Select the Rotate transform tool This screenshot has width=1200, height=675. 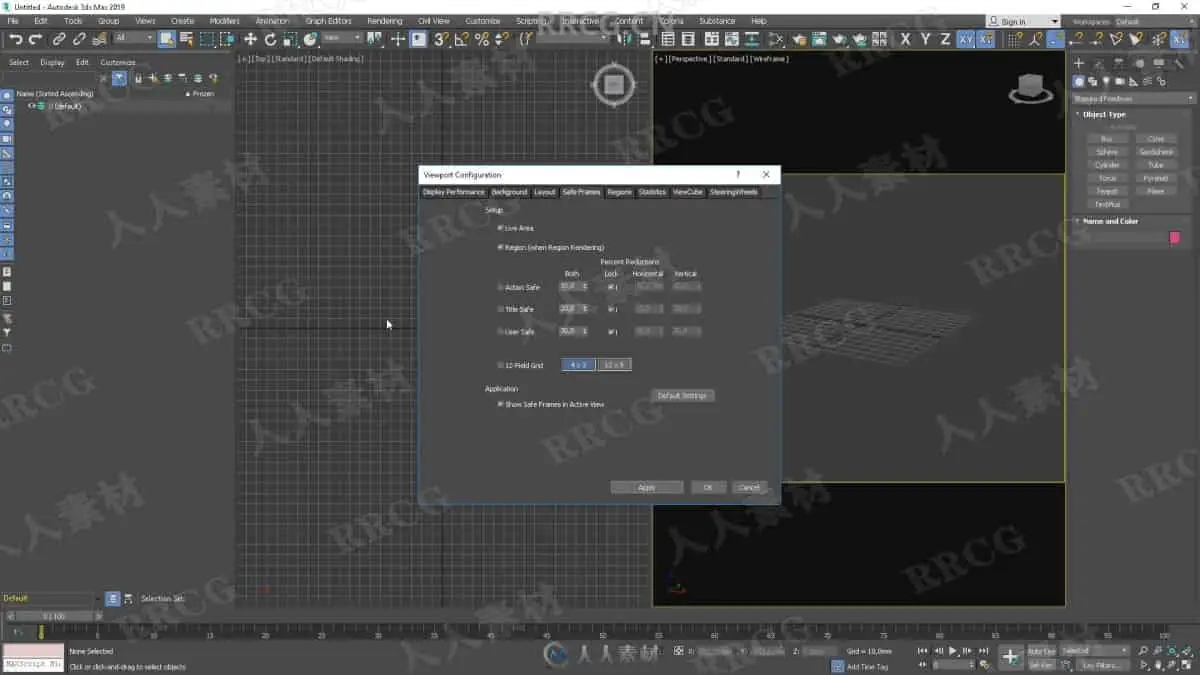(x=270, y=39)
